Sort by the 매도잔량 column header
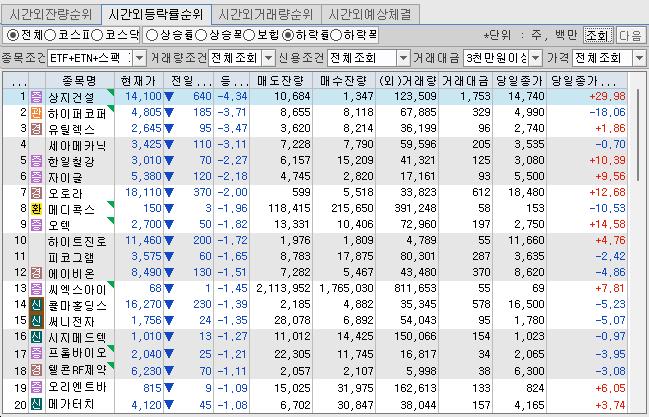The image size is (649, 417). click(281, 81)
